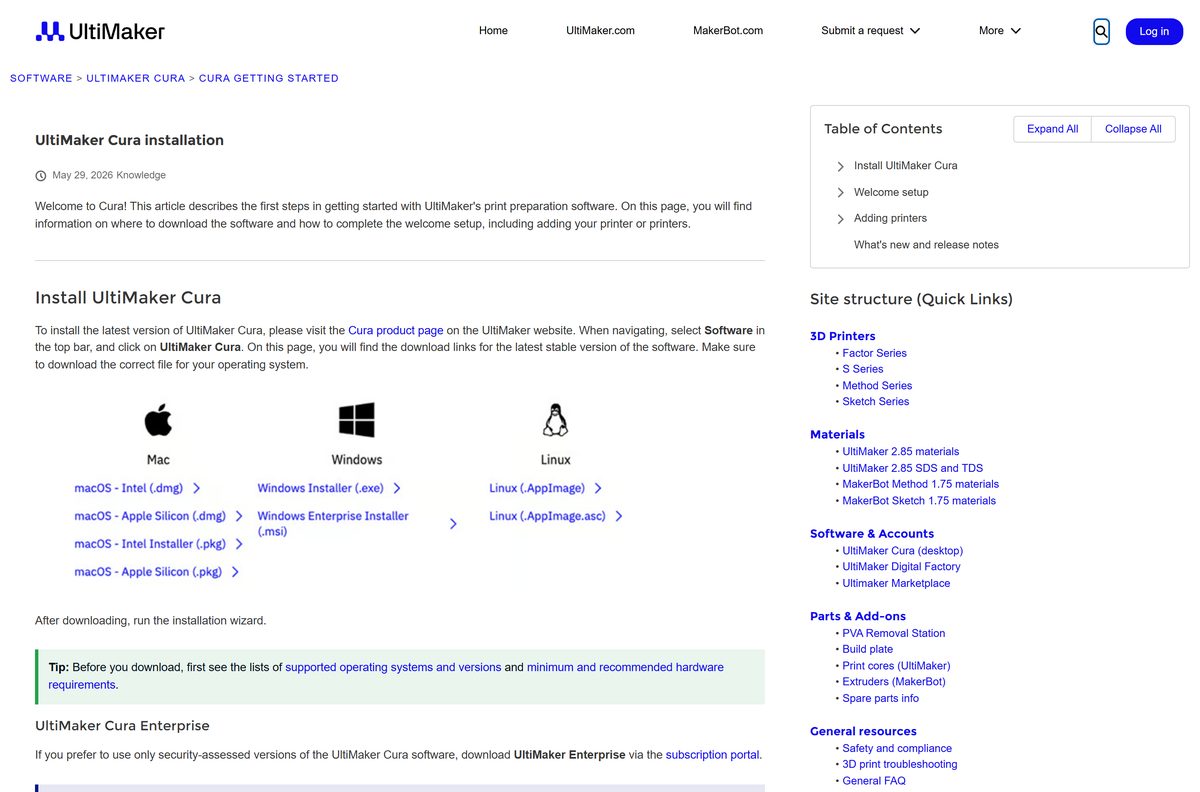Open supported operating systems and versions link
This screenshot has width=1200, height=792.
pos(393,667)
